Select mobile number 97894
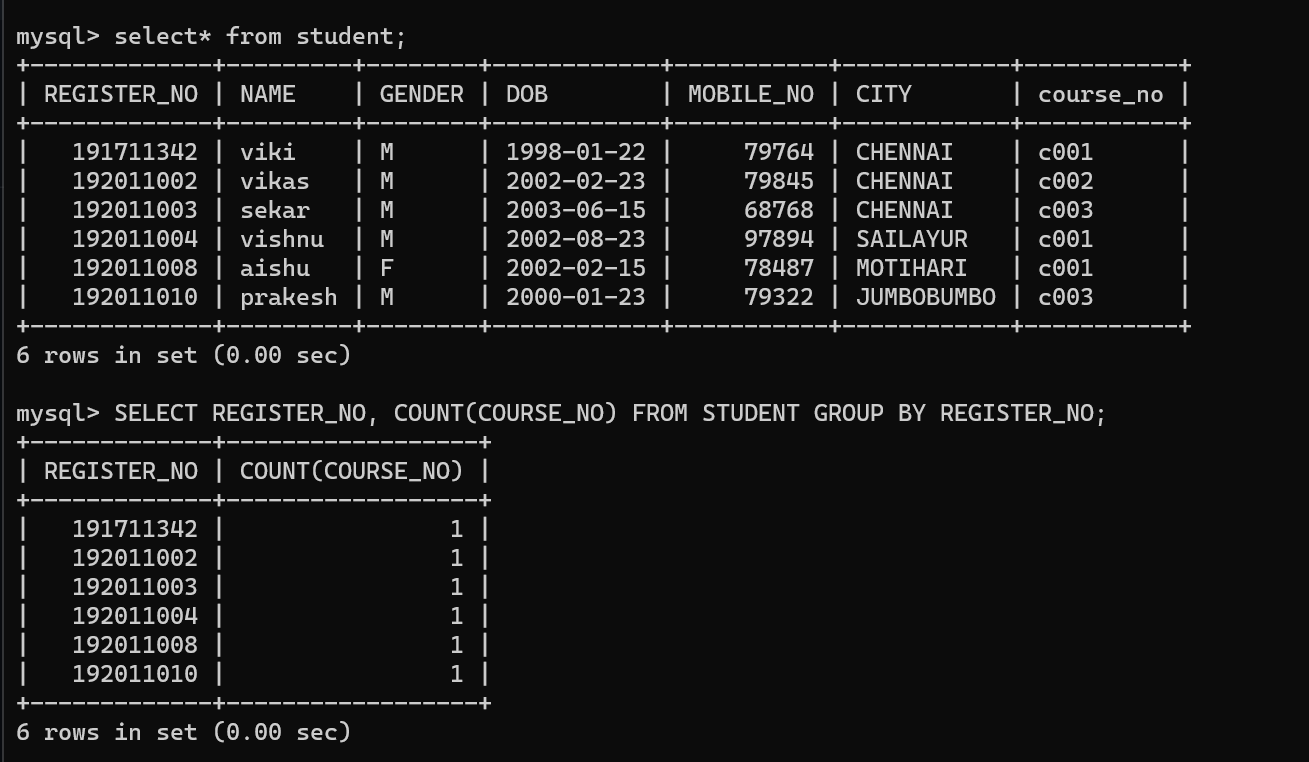Screen dimensions: 1309x762 (x=779, y=239)
